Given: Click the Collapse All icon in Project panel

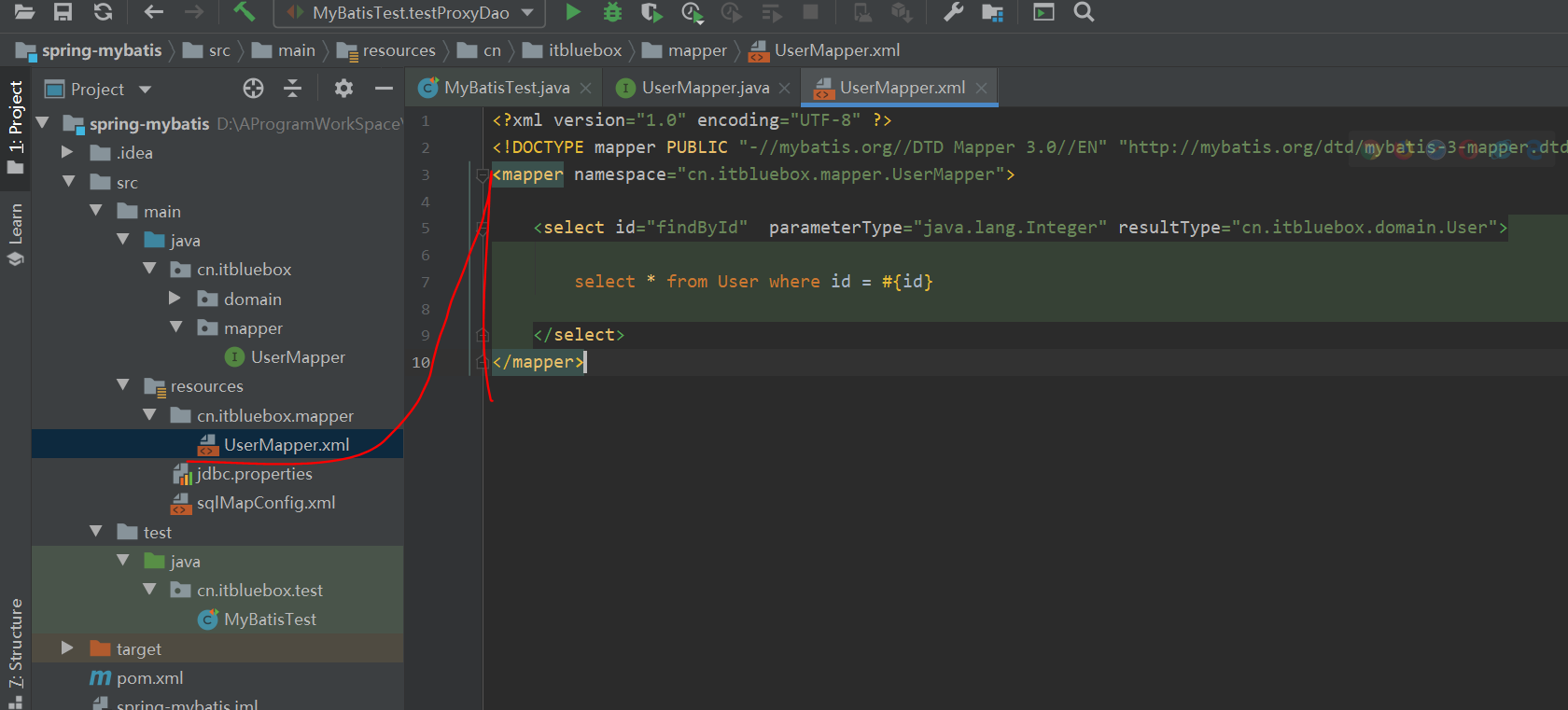Looking at the screenshot, I should [x=292, y=89].
